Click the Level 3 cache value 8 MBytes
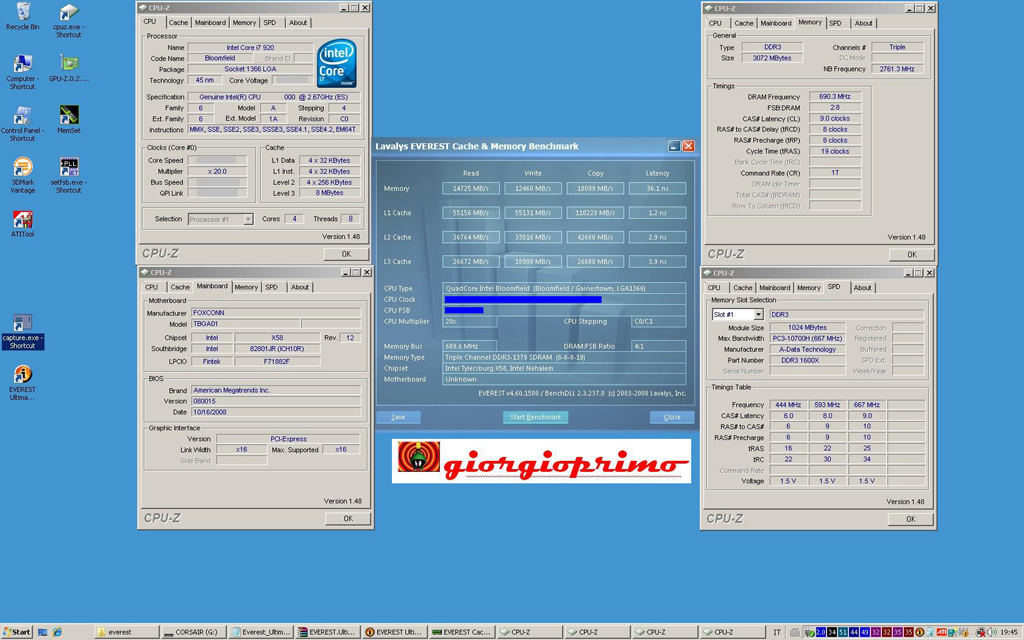Image resolution: width=1024 pixels, height=640 pixels. click(x=330, y=193)
